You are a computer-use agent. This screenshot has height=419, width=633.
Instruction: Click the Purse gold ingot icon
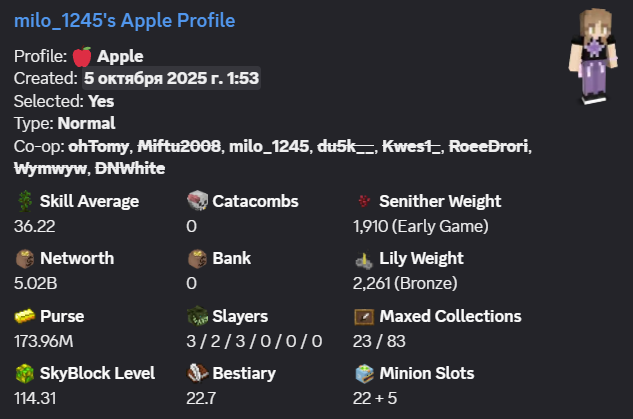(25, 316)
